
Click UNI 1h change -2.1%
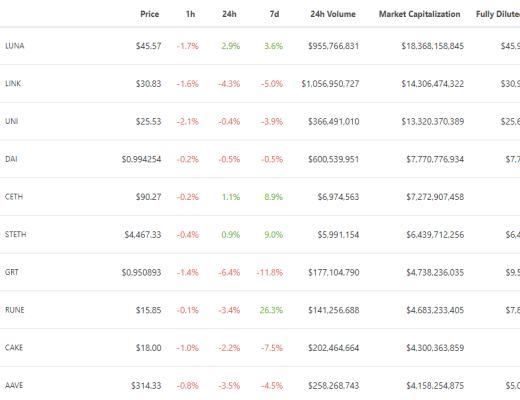tap(188, 121)
